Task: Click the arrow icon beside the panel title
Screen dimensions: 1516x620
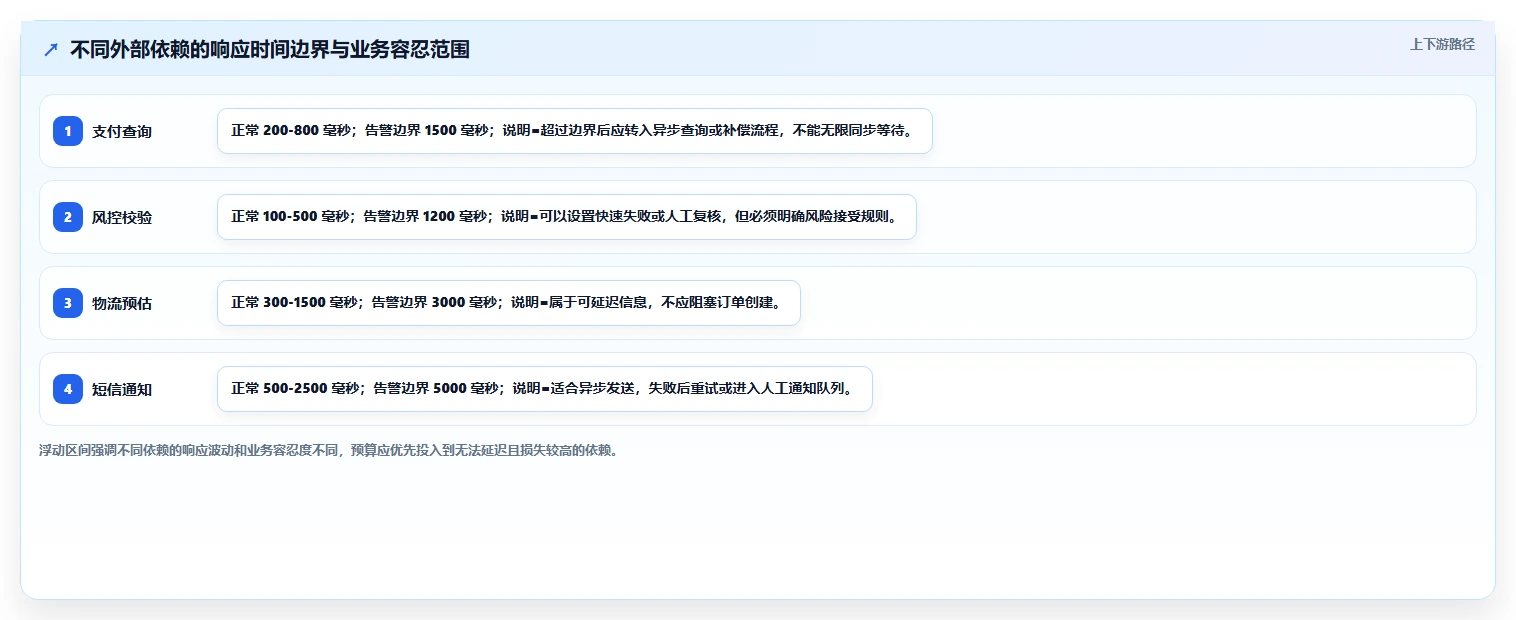Action: click(x=51, y=50)
